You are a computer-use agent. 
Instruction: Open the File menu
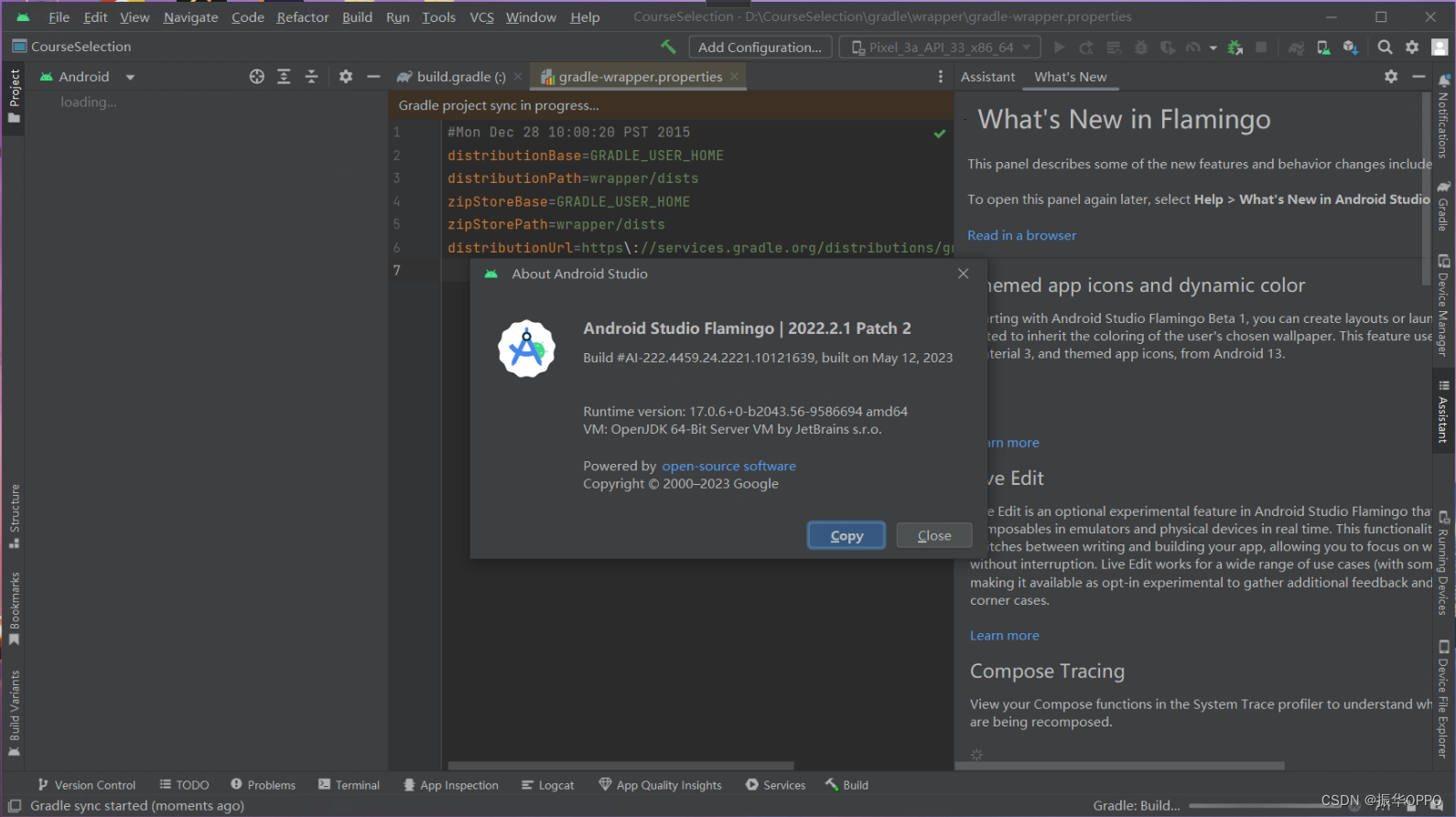tap(59, 16)
